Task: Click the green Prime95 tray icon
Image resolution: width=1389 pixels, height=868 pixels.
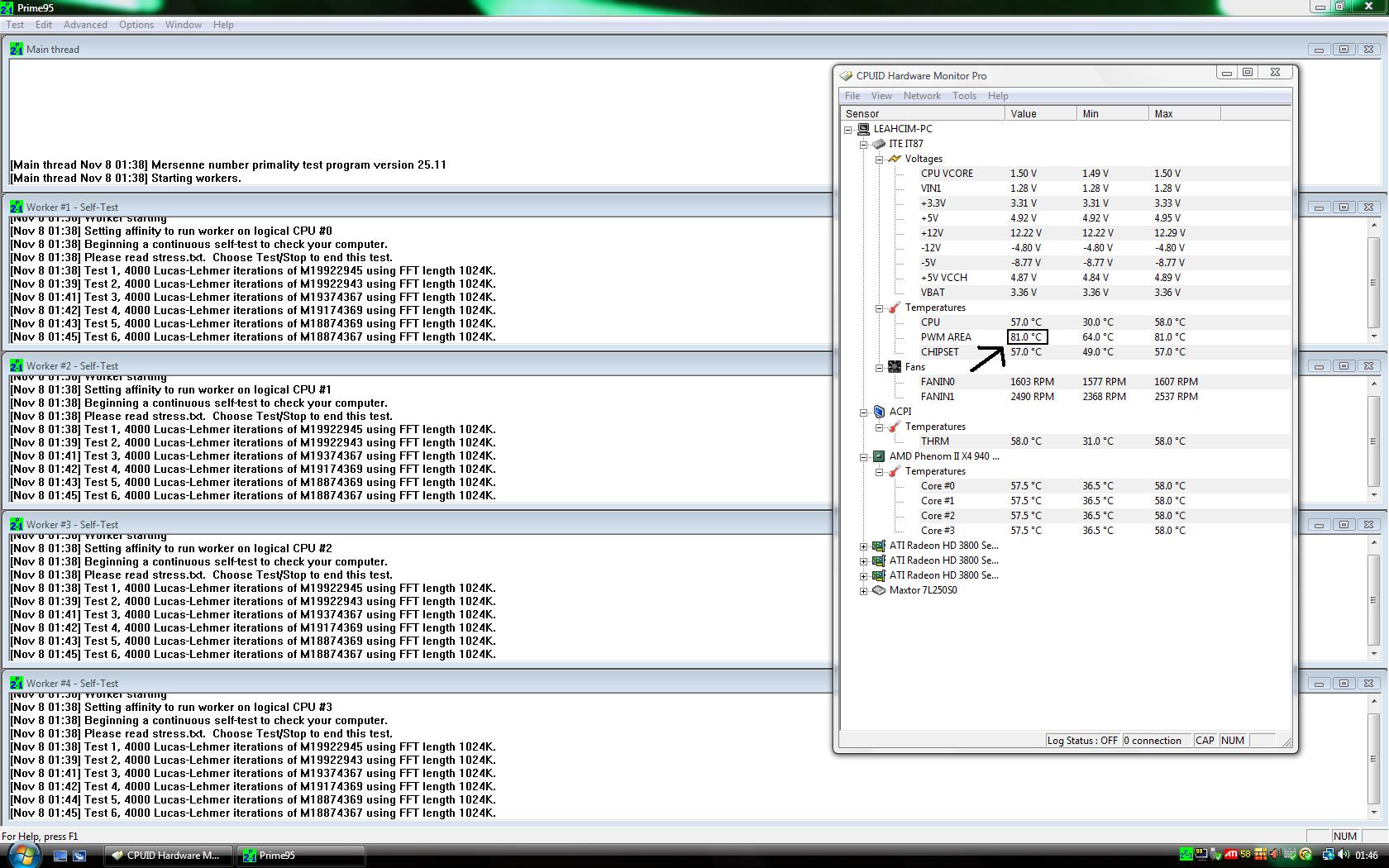Action: 1186,854
